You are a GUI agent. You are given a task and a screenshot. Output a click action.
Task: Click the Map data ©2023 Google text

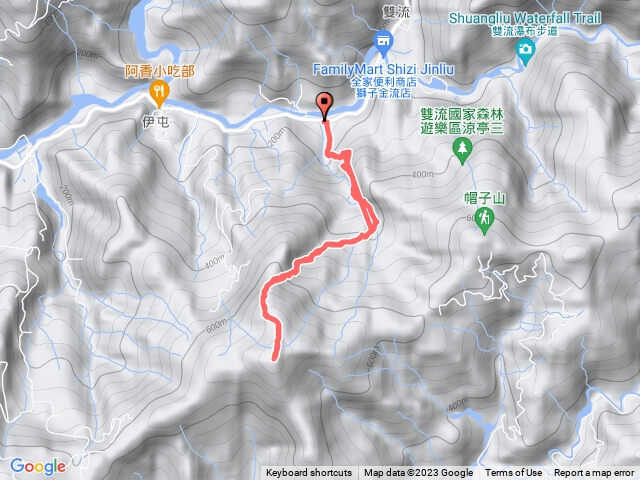(418, 473)
